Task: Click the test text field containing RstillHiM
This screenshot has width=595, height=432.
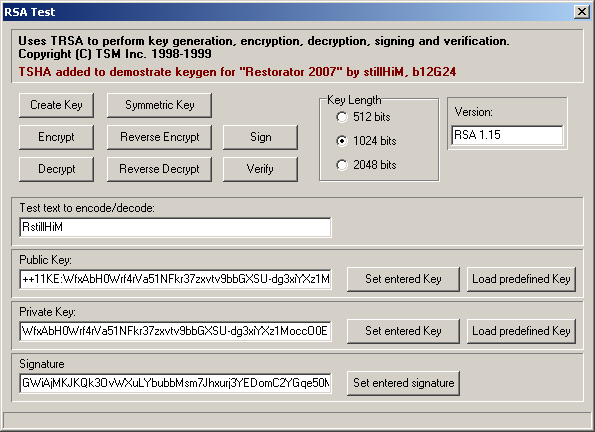Action: coord(175,227)
